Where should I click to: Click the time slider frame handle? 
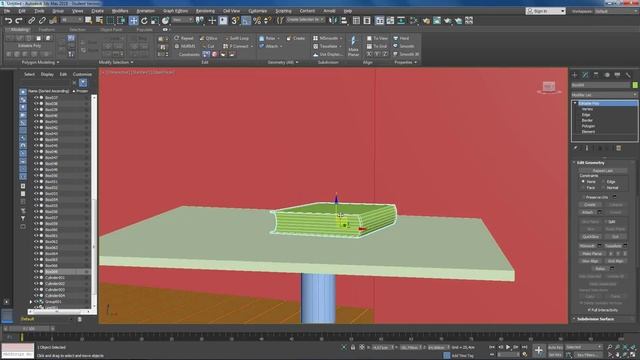pos(29,328)
